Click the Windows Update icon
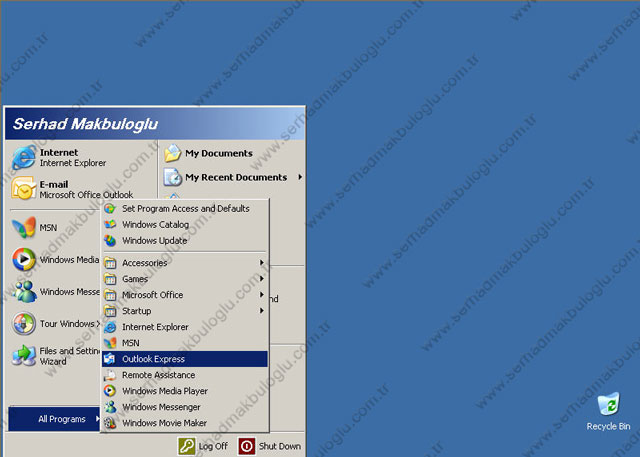 click(x=110, y=240)
